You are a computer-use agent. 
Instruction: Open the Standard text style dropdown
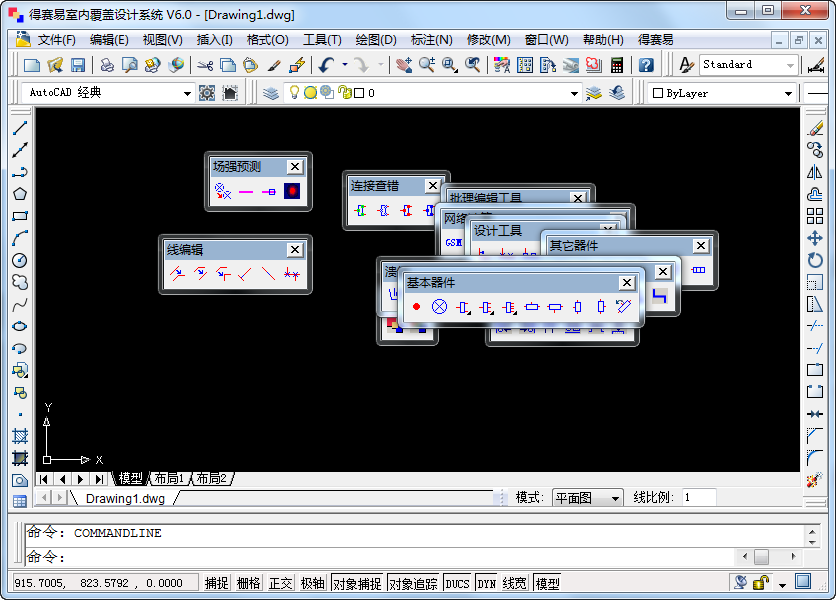pyautogui.click(x=790, y=65)
